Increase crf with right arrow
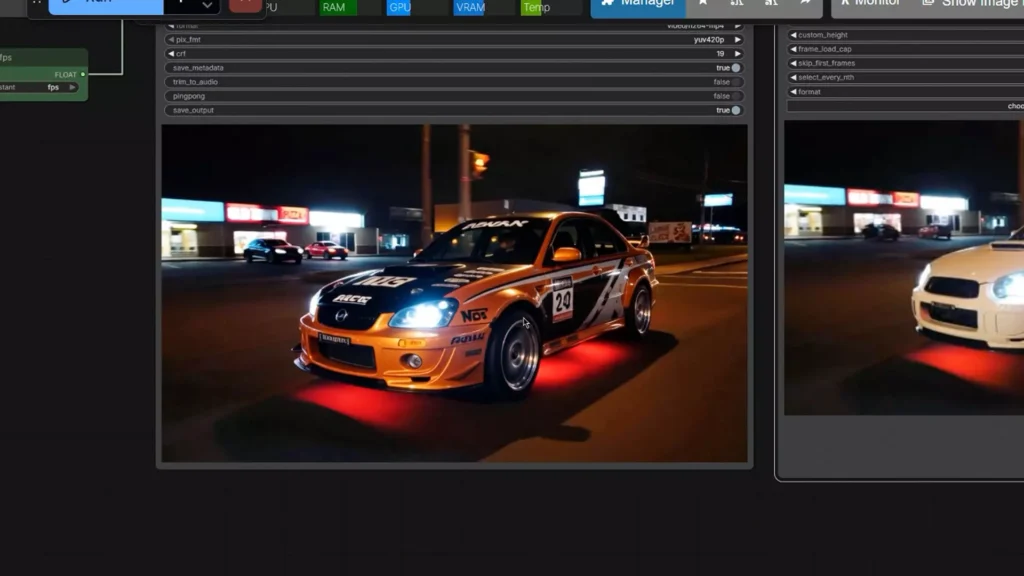This screenshot has width=1024, height=576. tap(737, 54)
